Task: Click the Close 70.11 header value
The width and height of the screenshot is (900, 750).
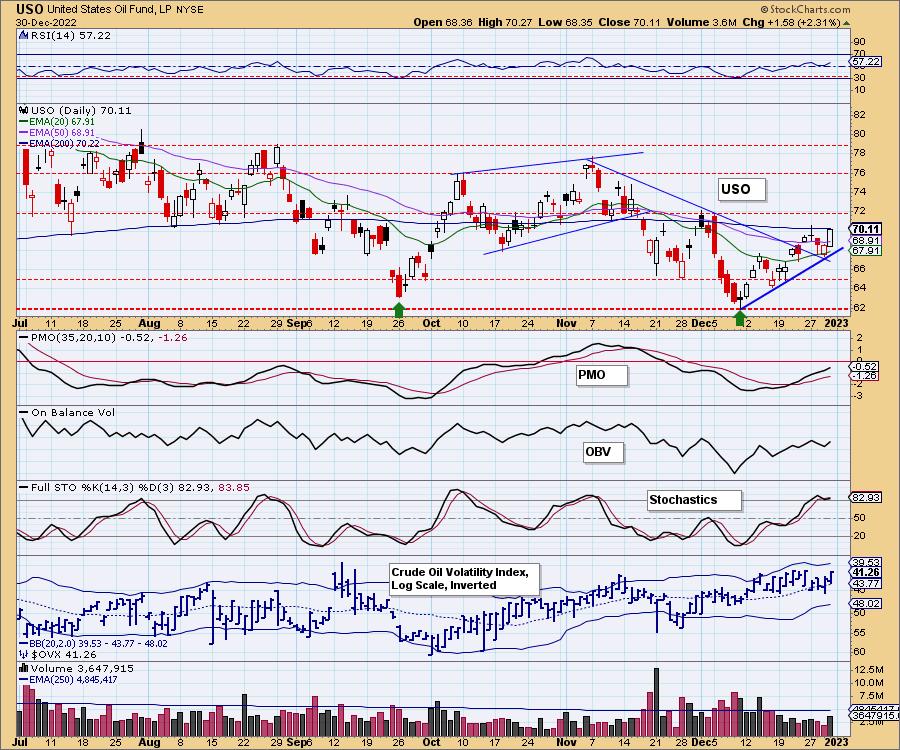Action: click(629, 22)
